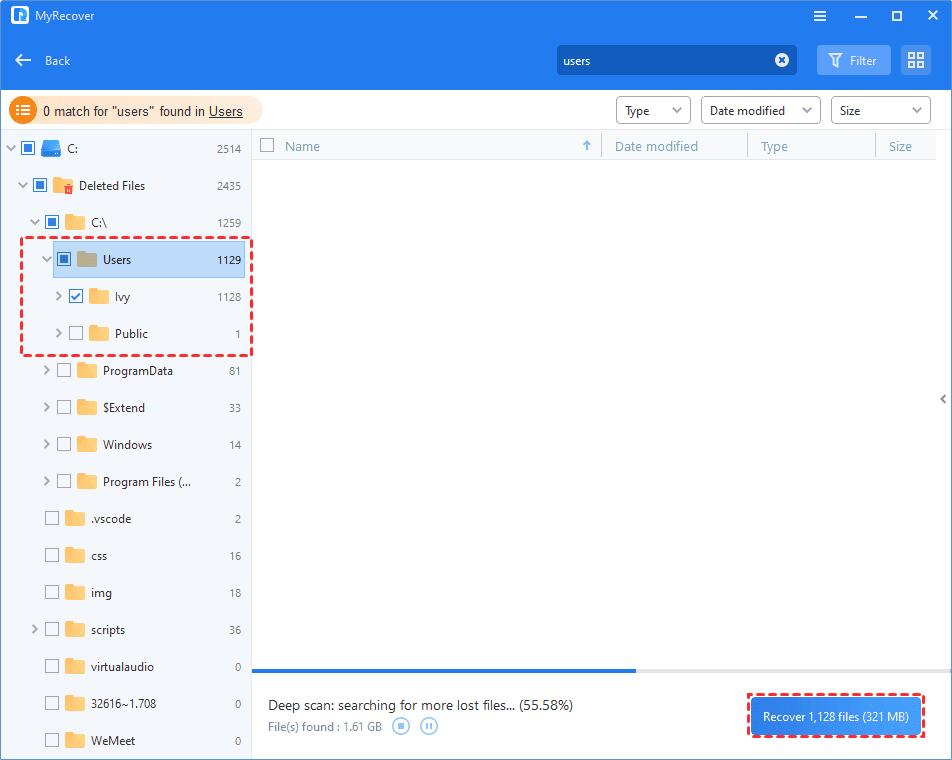The width and height of the screenshot is (952, 760).
Task: Click the orange match summary list icon
Action: (22, 110)
